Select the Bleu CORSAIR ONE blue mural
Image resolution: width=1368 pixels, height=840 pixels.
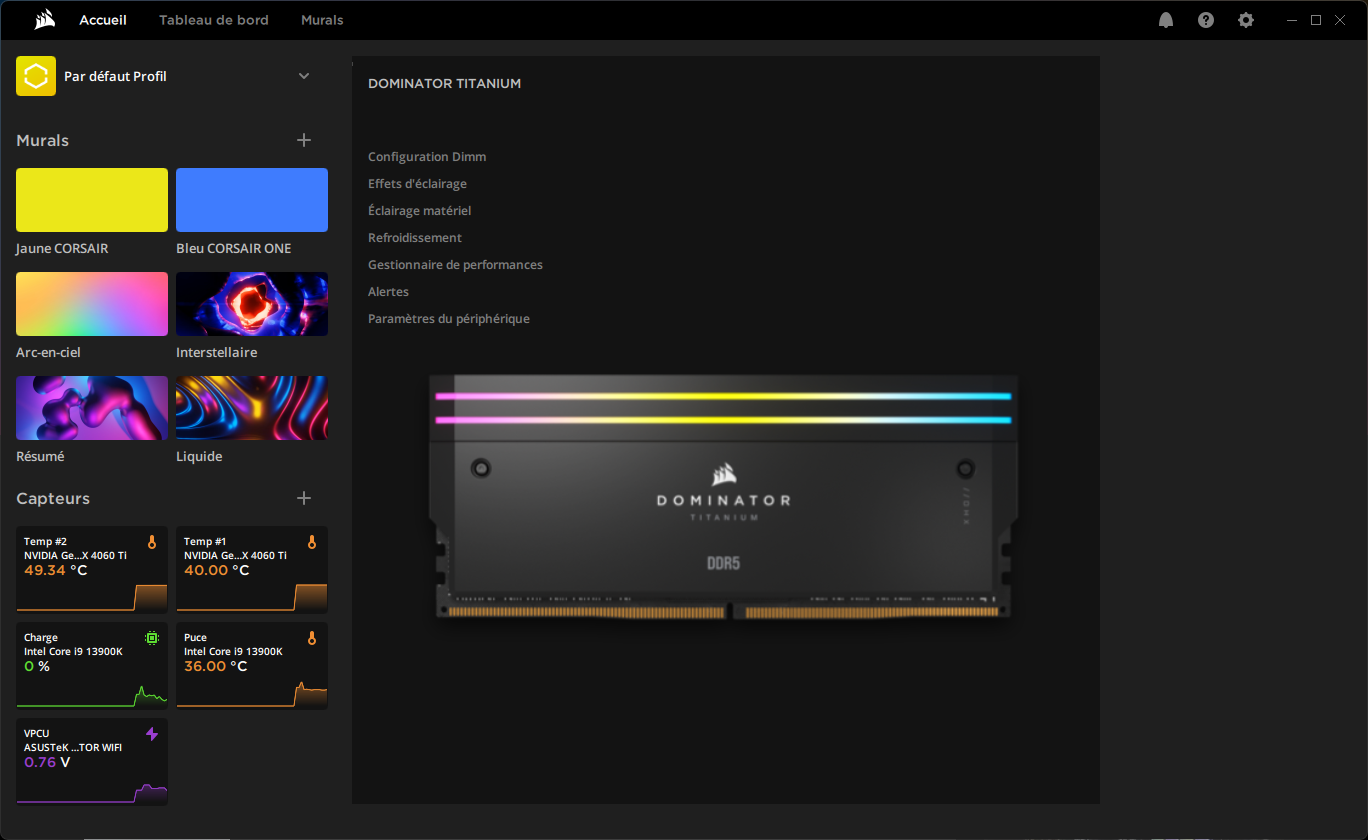[x=252, y=200]
